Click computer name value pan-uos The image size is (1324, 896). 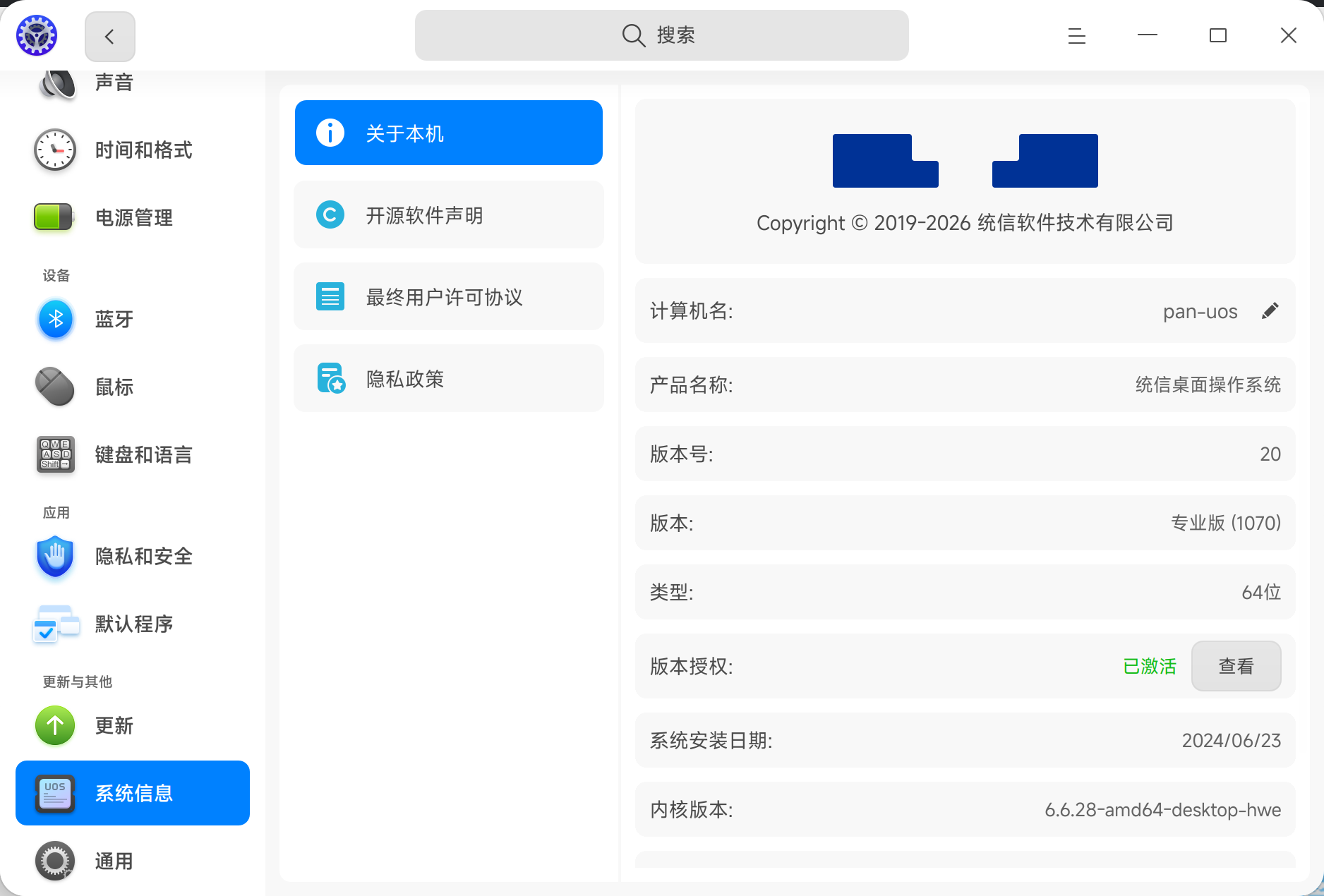(1200, 311)
